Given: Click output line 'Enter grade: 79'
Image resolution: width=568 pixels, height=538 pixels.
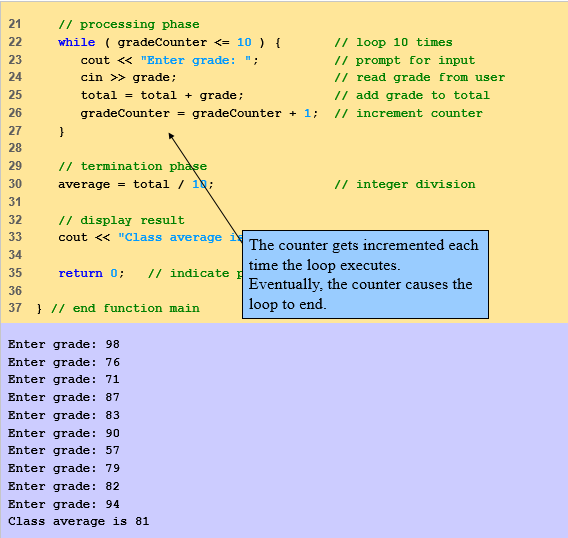Looking at the screenshot, I should tap(64, 468).
